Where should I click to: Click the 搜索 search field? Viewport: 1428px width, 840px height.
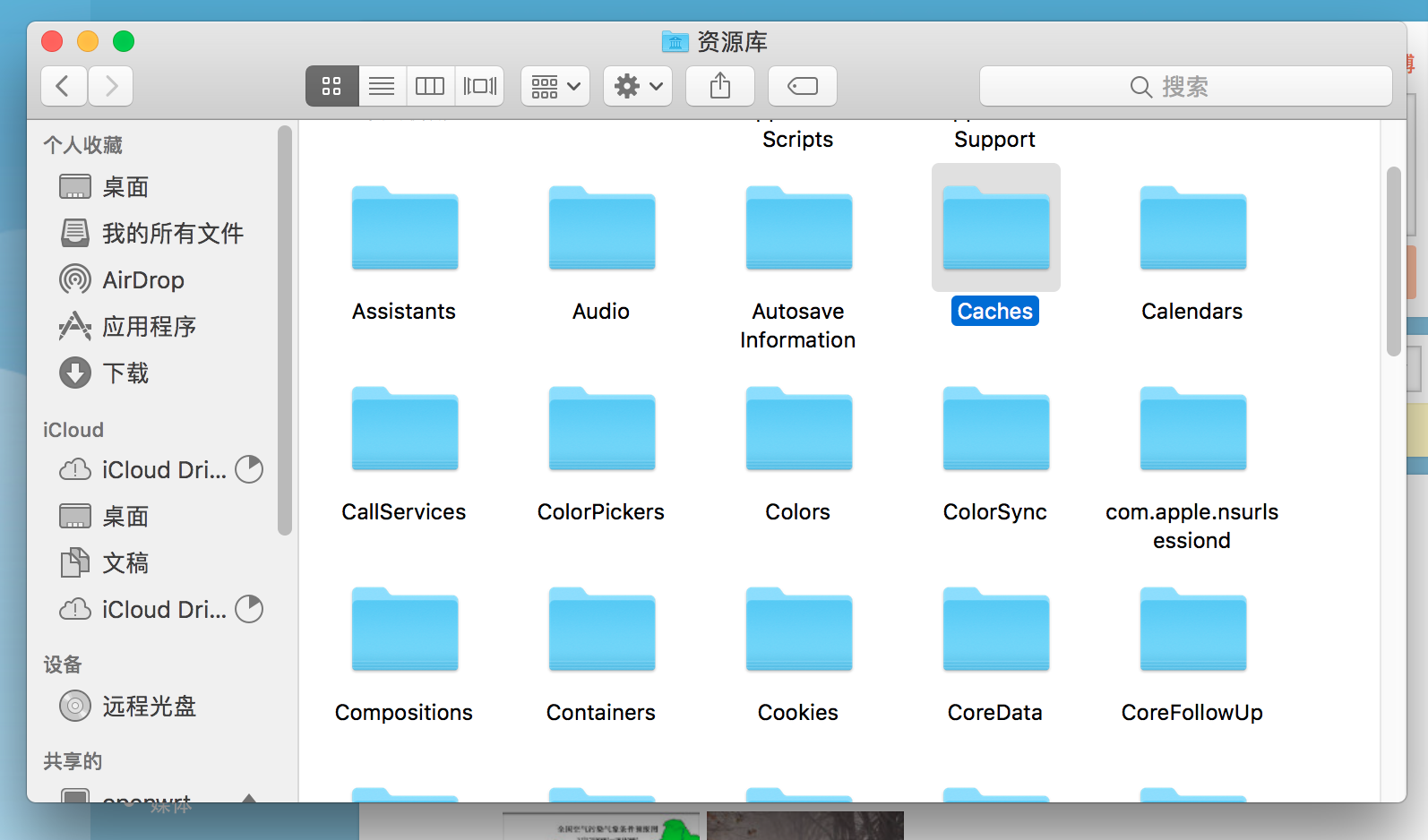(x=1186, y=86)
